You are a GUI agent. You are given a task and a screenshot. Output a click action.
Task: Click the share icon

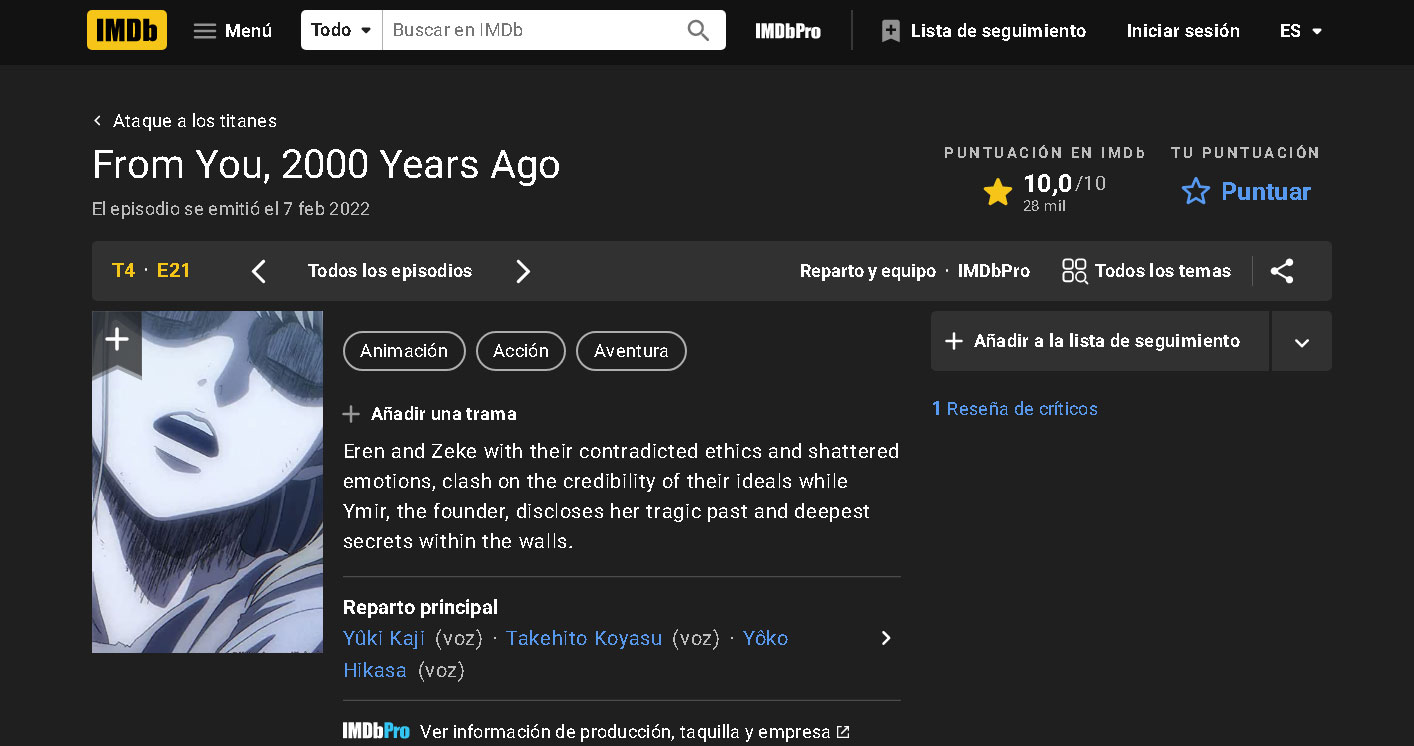(1282, 271)
